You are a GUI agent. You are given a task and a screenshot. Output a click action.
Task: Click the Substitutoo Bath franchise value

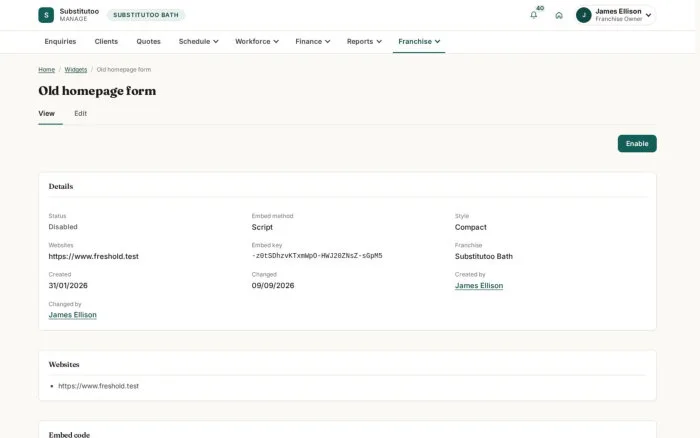click(x=484, y=256)
